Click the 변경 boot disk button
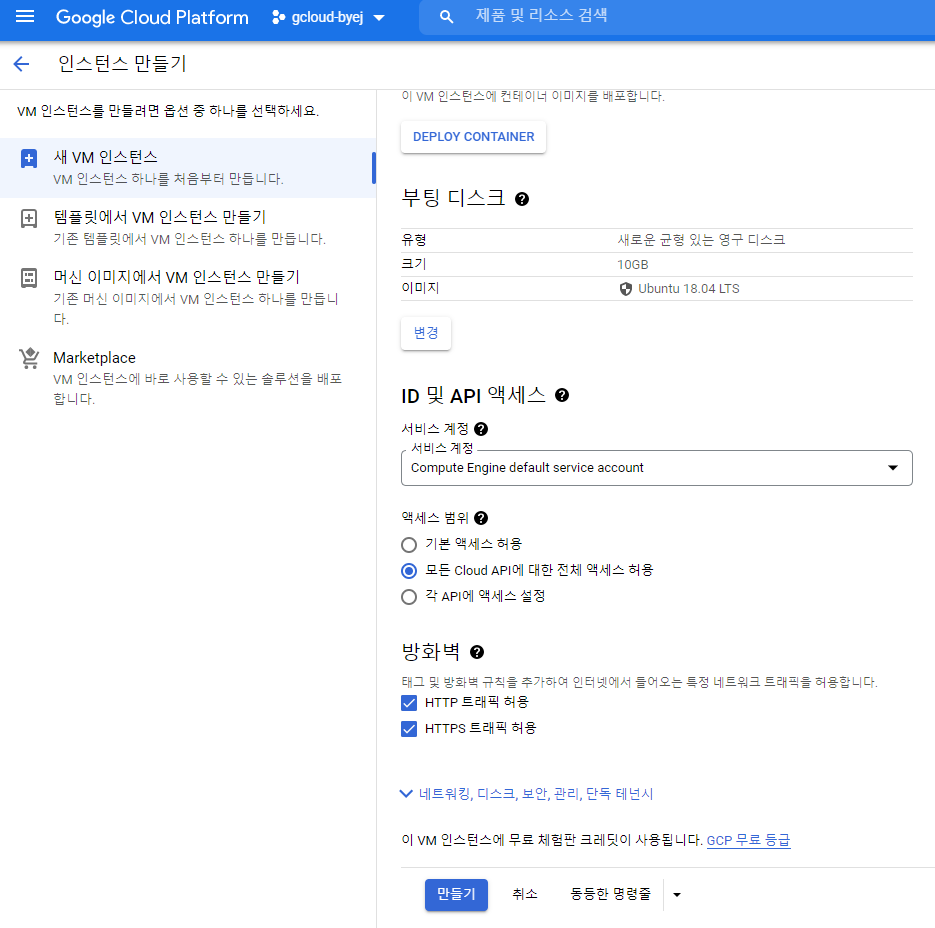Viewport: 935px width, 928px height. pos(426,333)
